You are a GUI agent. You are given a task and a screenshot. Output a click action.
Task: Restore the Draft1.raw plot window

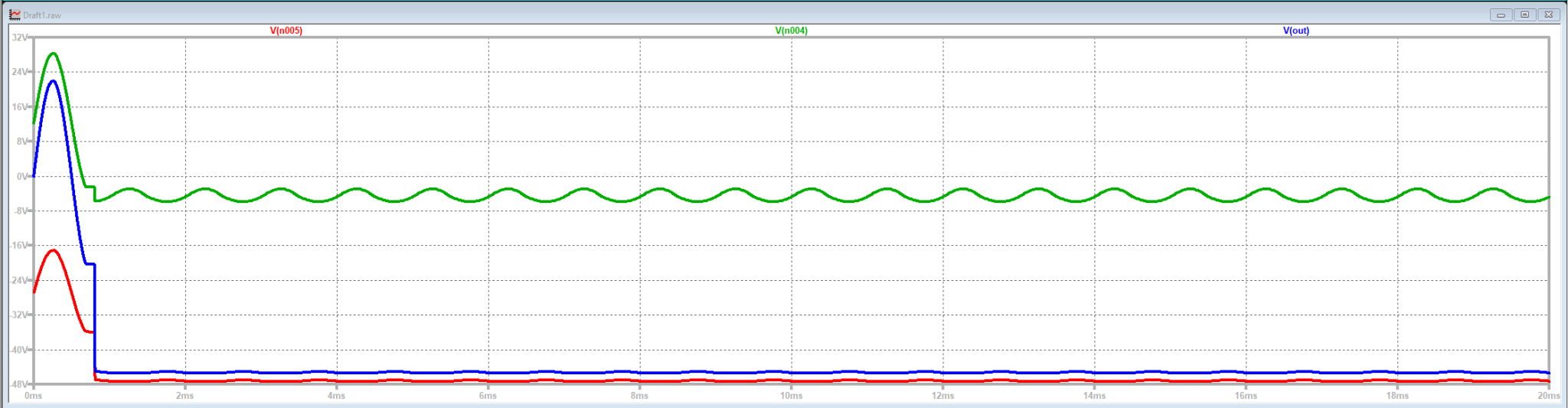click(x=1524, y=15)
